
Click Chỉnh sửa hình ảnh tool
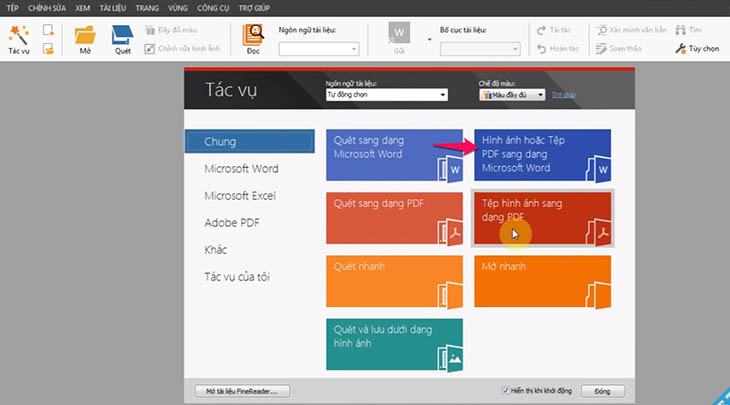[x=182, y=48]
